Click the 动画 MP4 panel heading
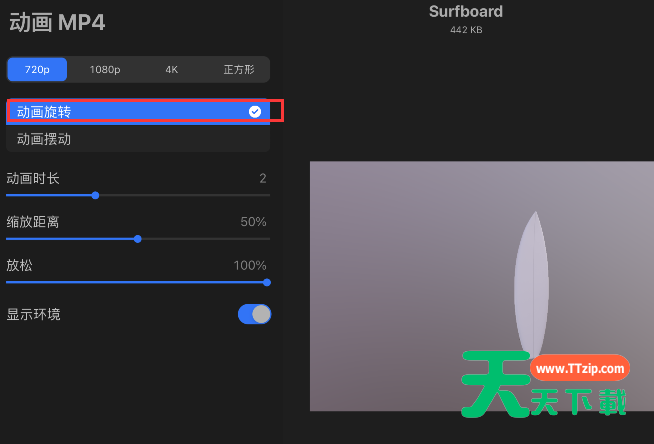 (x=57, y=22)
